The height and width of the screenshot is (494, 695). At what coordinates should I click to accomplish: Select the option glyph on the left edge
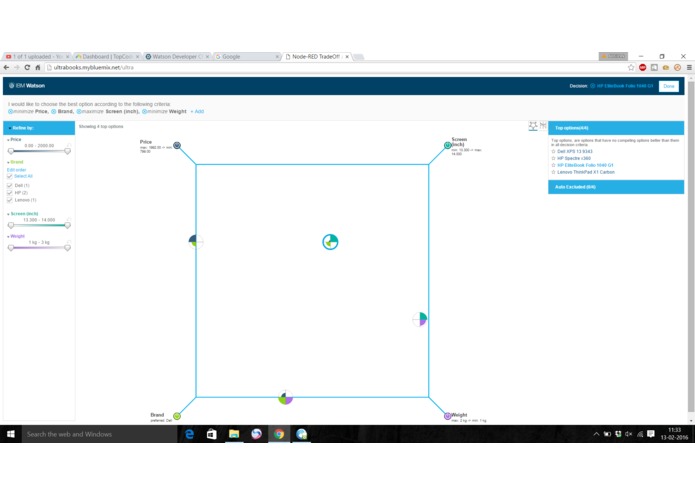(196, 241)
